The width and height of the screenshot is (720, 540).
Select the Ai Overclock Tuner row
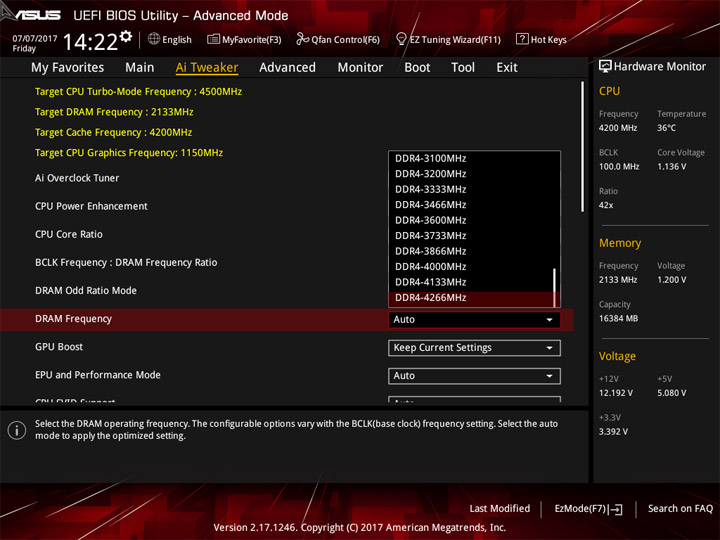77,178
